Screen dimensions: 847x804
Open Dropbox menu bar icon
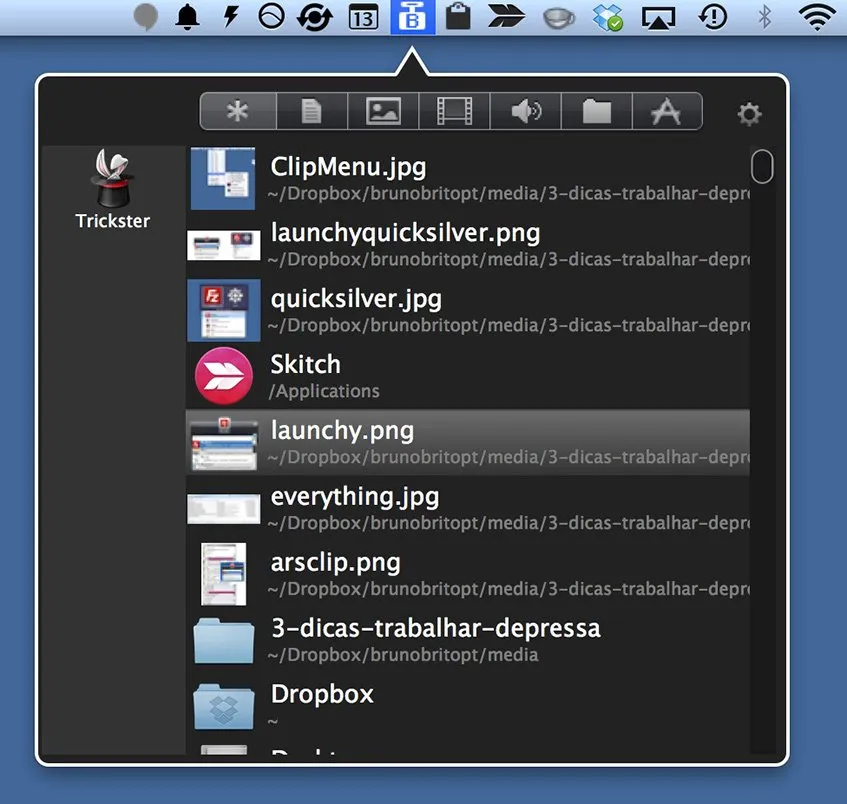tap(608, 17)
